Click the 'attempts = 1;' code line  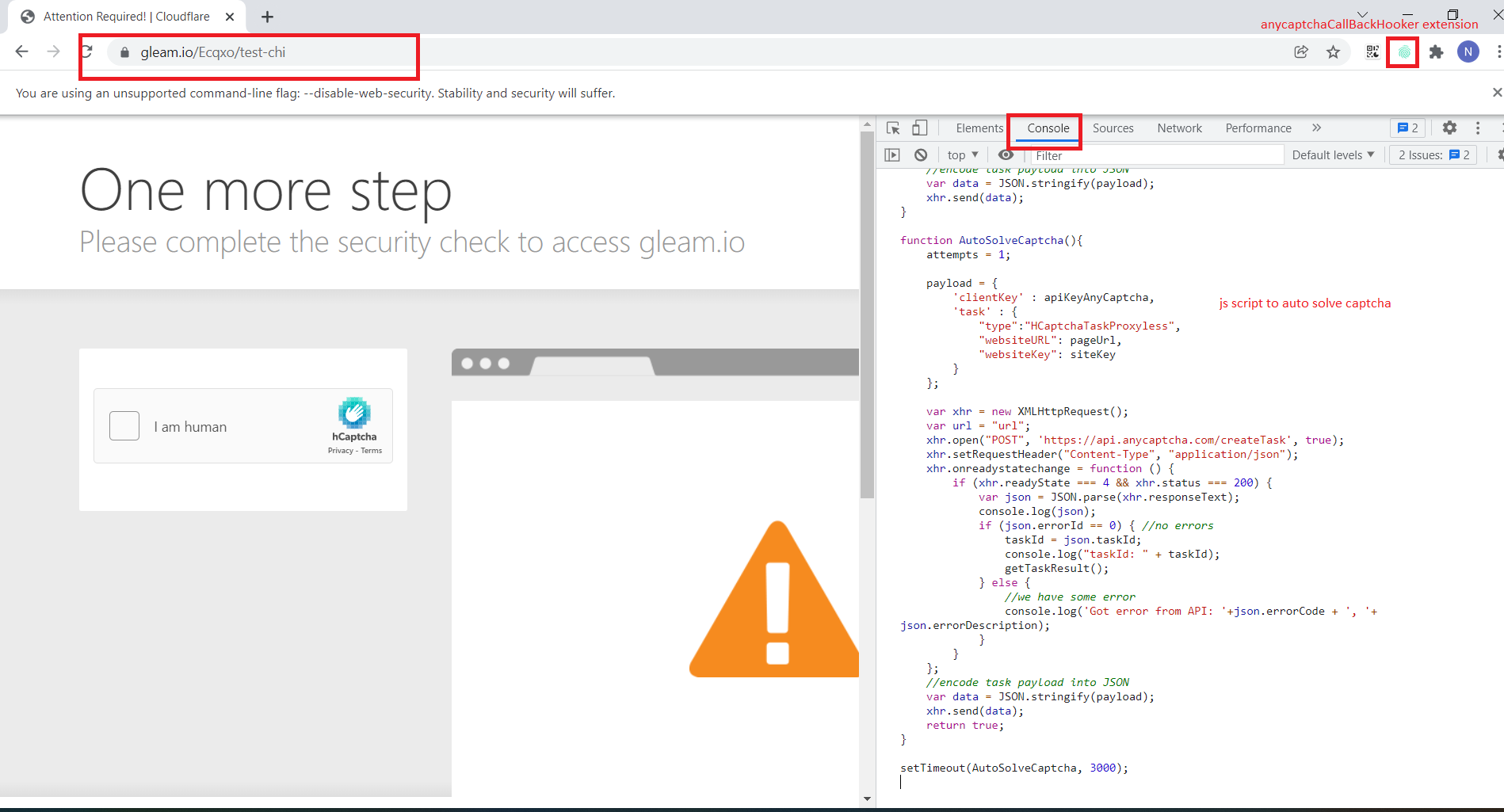point(968,254)
